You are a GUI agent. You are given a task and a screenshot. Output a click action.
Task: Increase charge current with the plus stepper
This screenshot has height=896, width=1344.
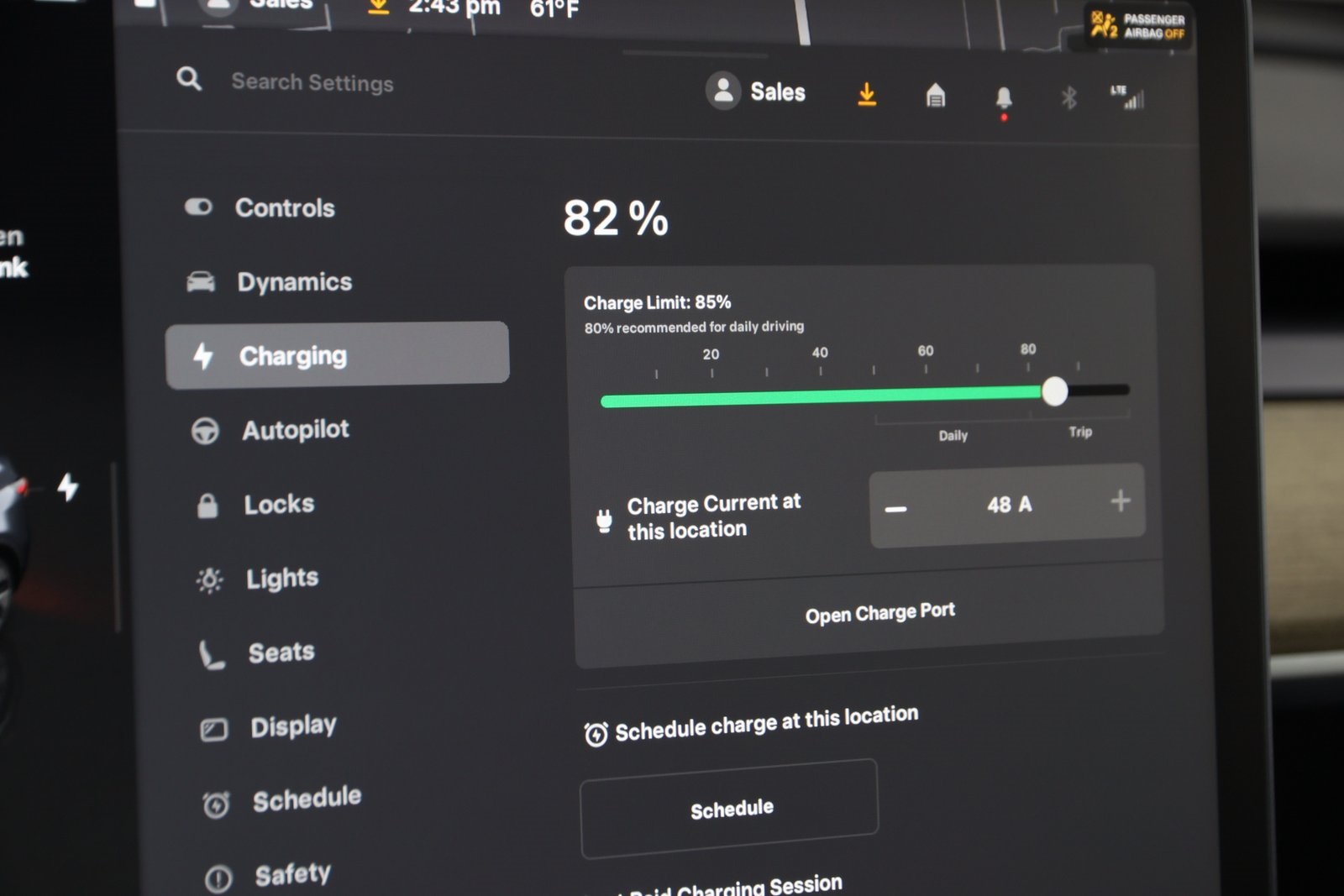click(x=1120, y=502)
